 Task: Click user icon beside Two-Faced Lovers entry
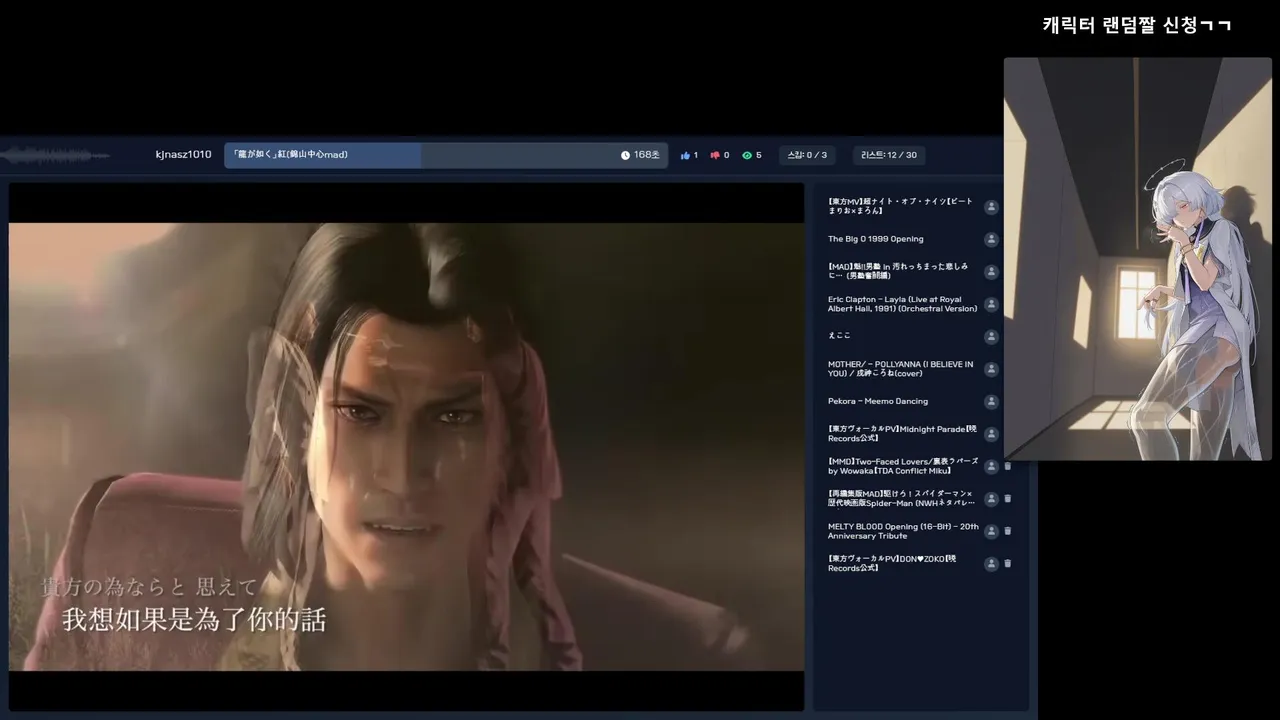[x=991, y=466]
